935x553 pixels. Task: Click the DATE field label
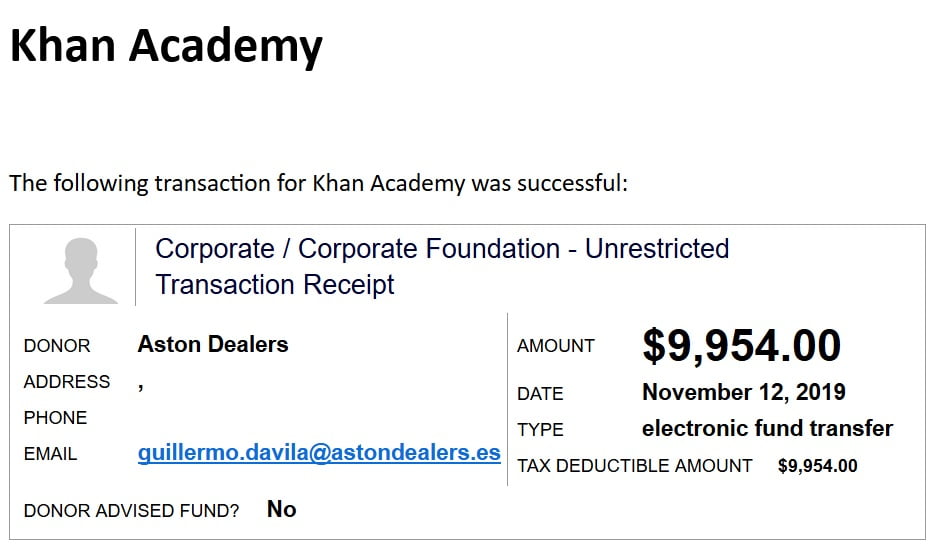[x=540, y=394]
